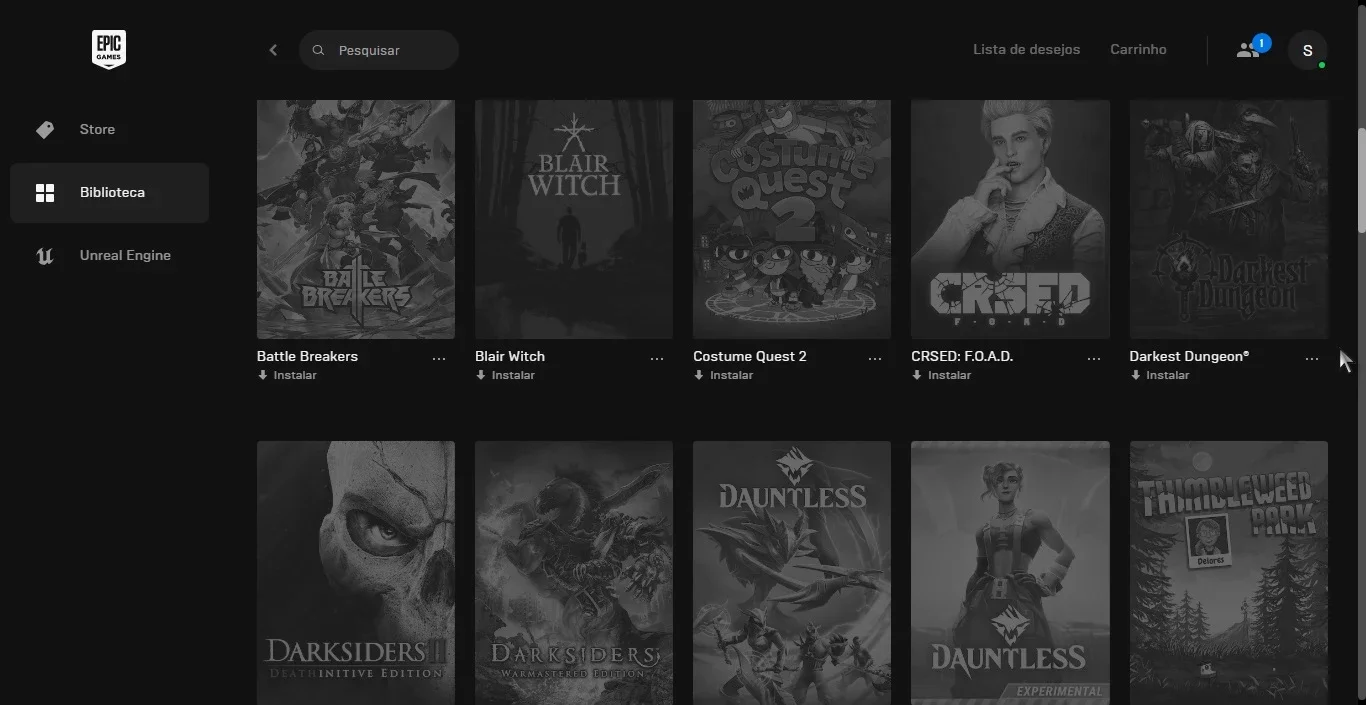
Task: Open Lista de desejos
Action: point(1026,49)
